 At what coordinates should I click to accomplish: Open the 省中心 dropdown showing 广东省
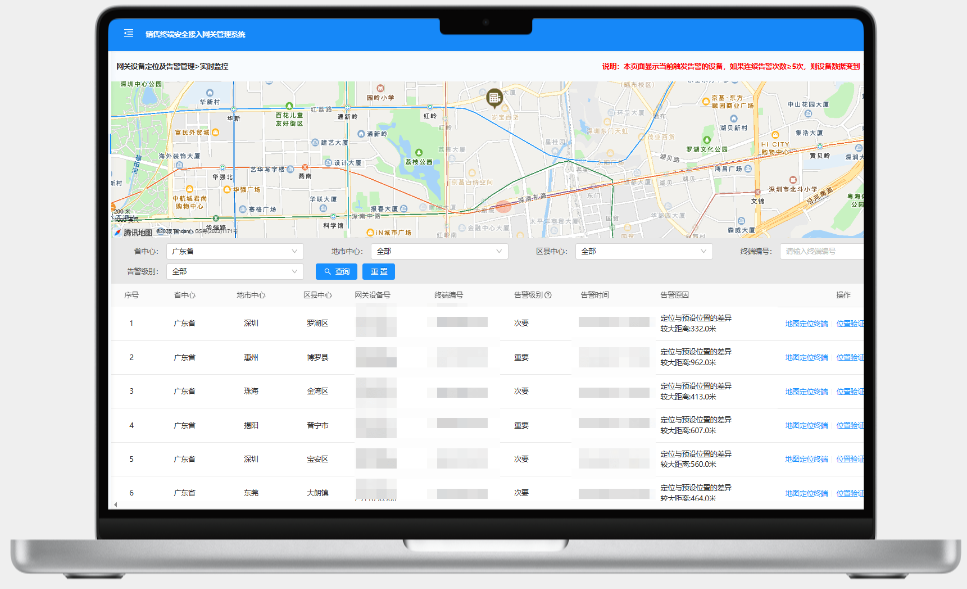click(x=234, y=252)
